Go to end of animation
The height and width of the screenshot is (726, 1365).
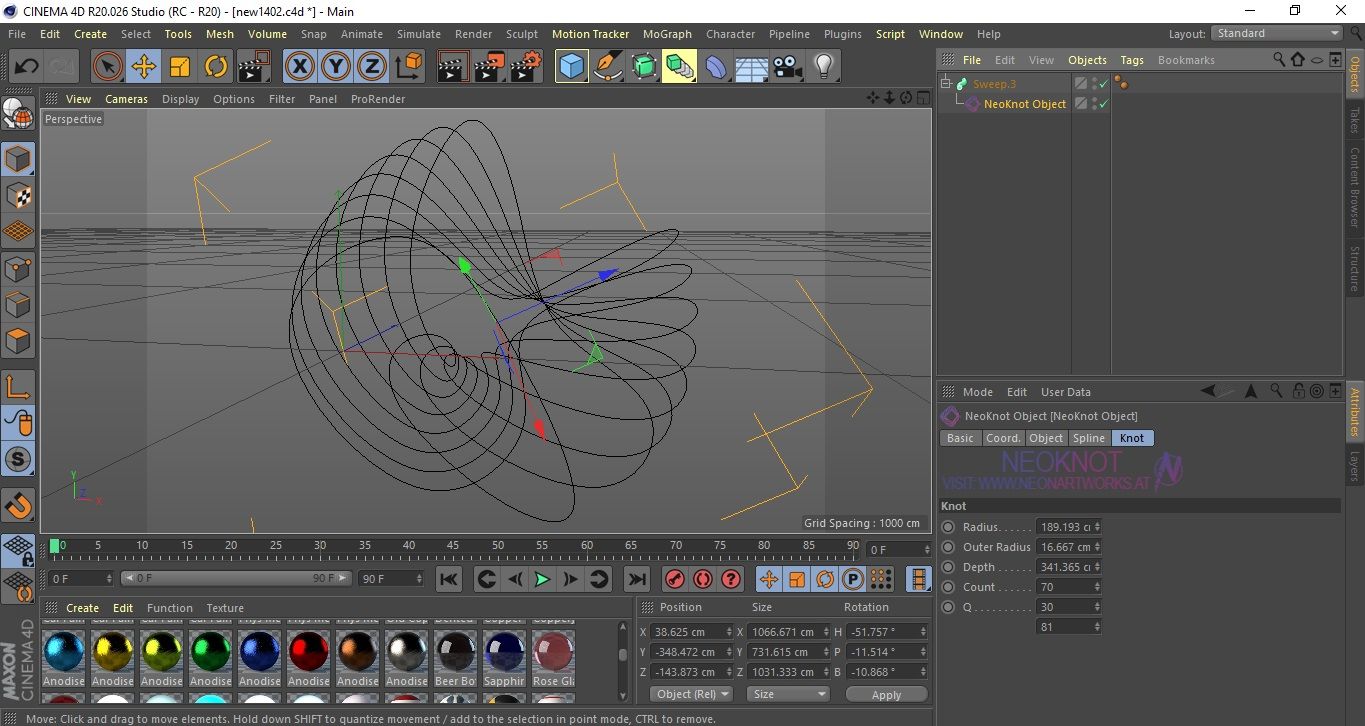[637, 579]
